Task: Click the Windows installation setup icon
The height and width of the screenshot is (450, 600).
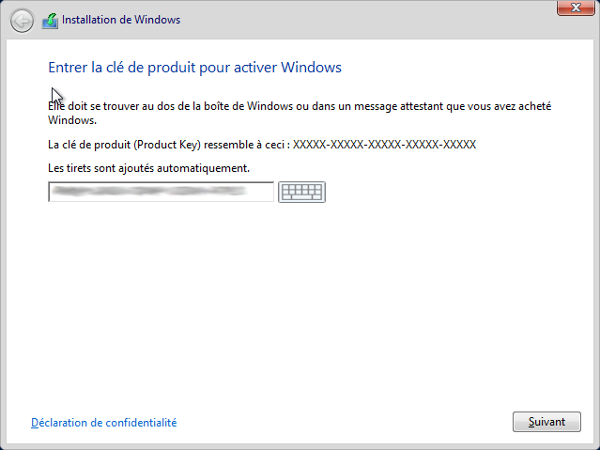Action: pos(50,21)
